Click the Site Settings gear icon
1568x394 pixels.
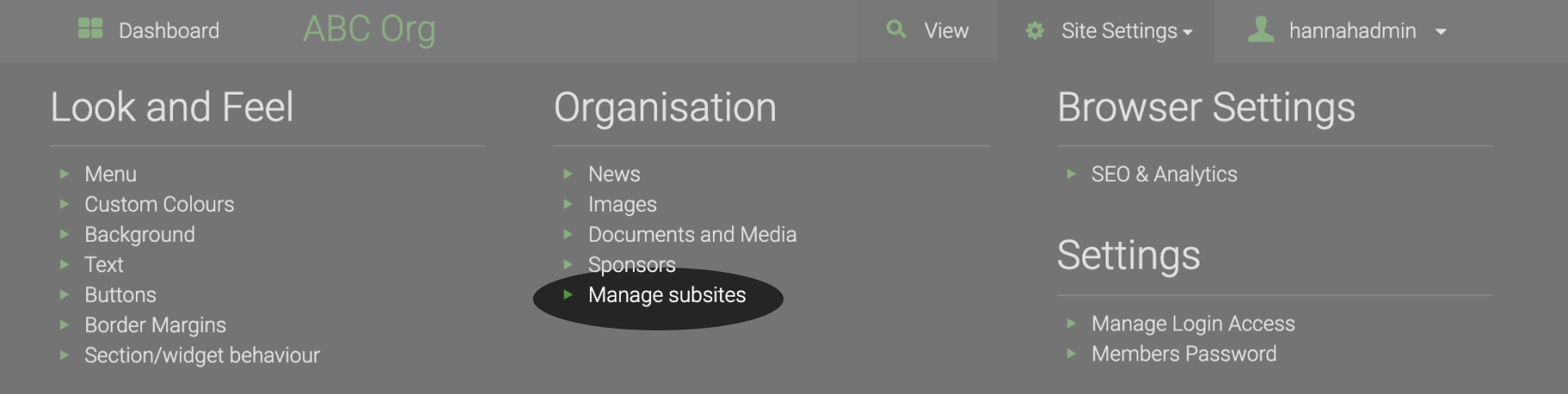coord(1035,31)
